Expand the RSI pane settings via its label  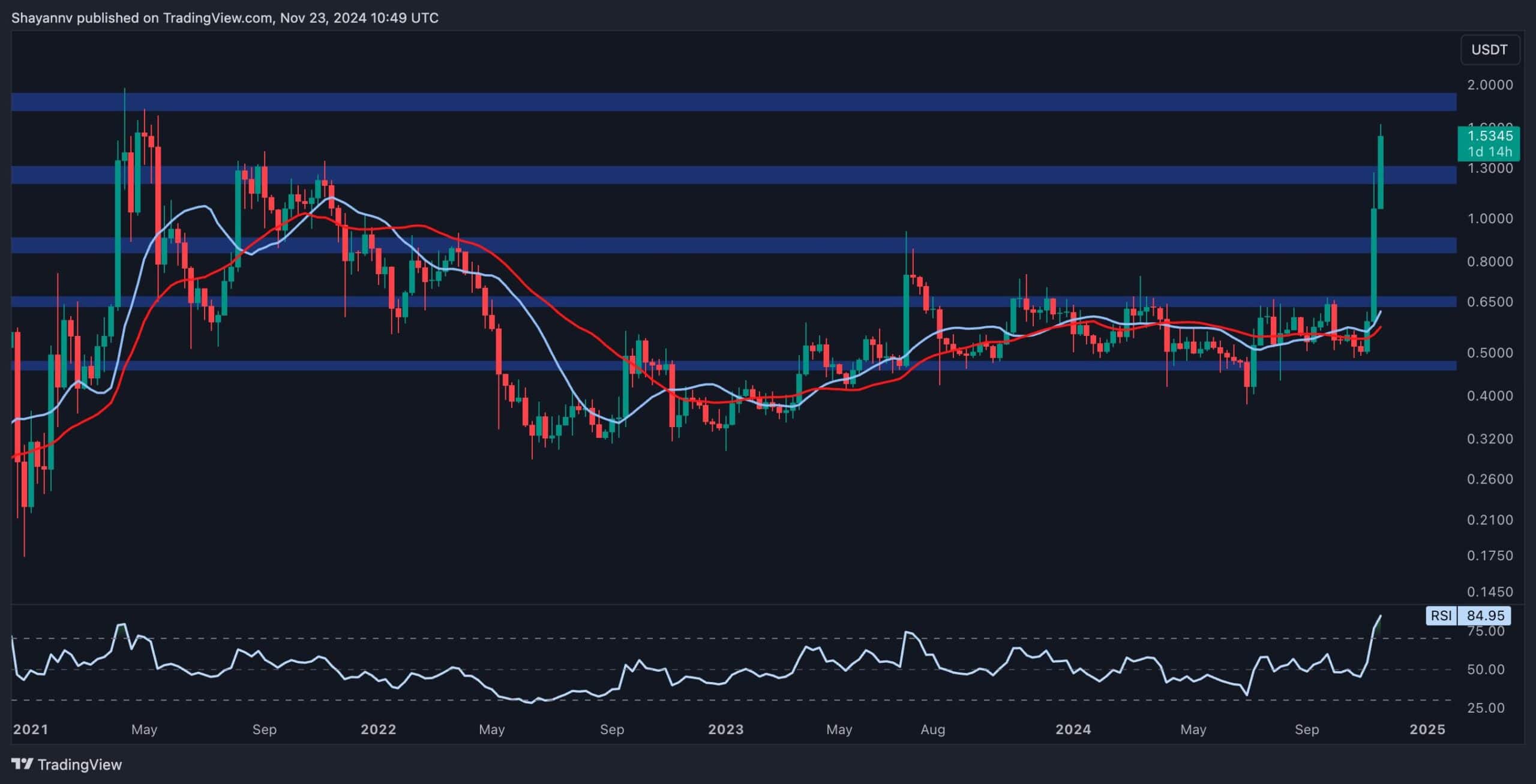(1440, 615)
